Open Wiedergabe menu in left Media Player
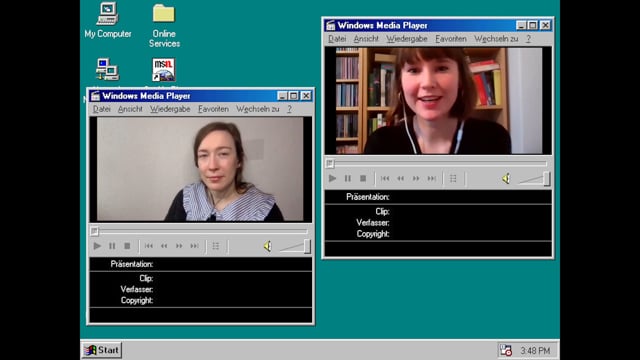This screenshot has height=360, width=640. [x=170, y=109]
